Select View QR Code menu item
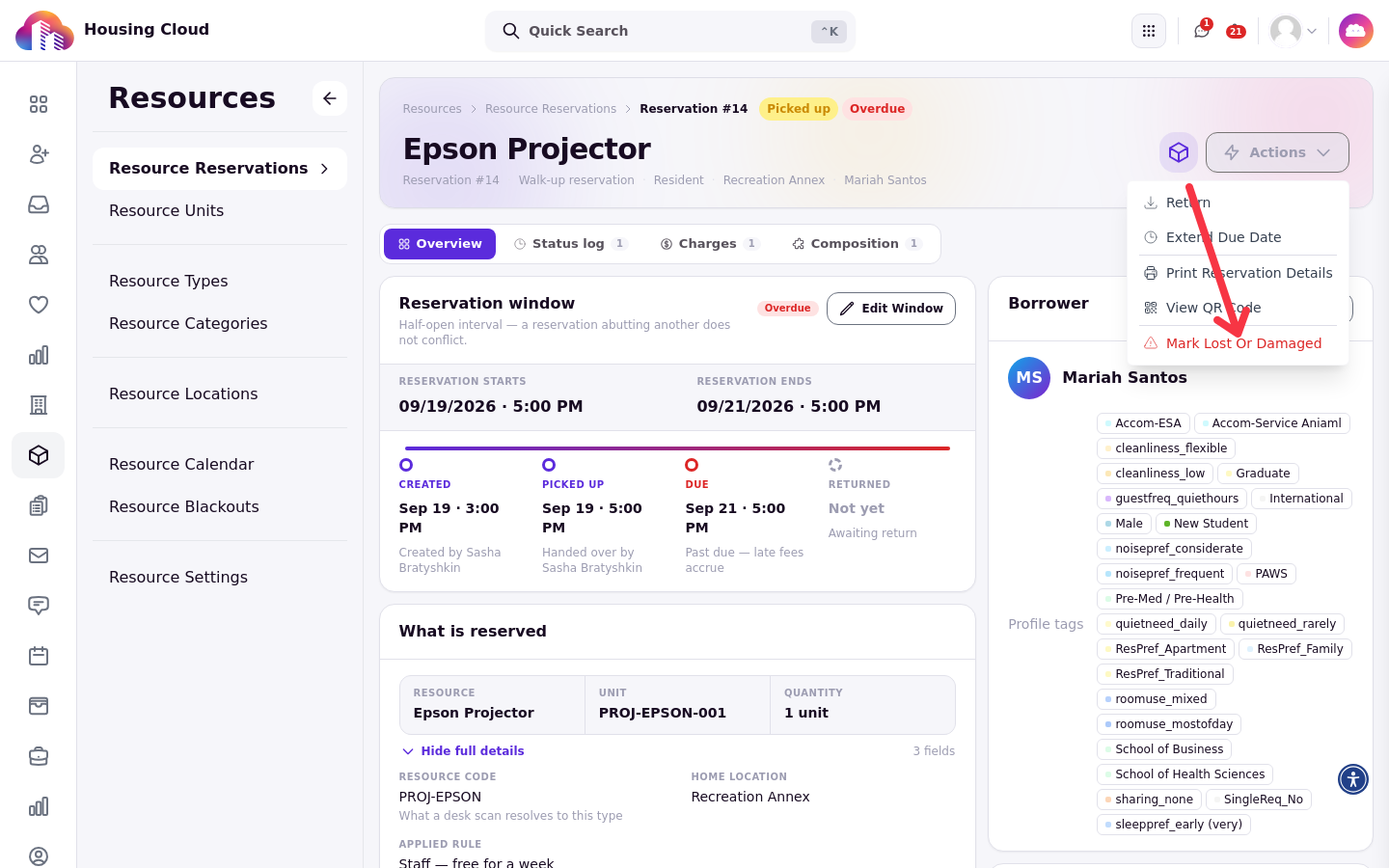Viewport: 1389px width, 868px height. coord(1238,308)
